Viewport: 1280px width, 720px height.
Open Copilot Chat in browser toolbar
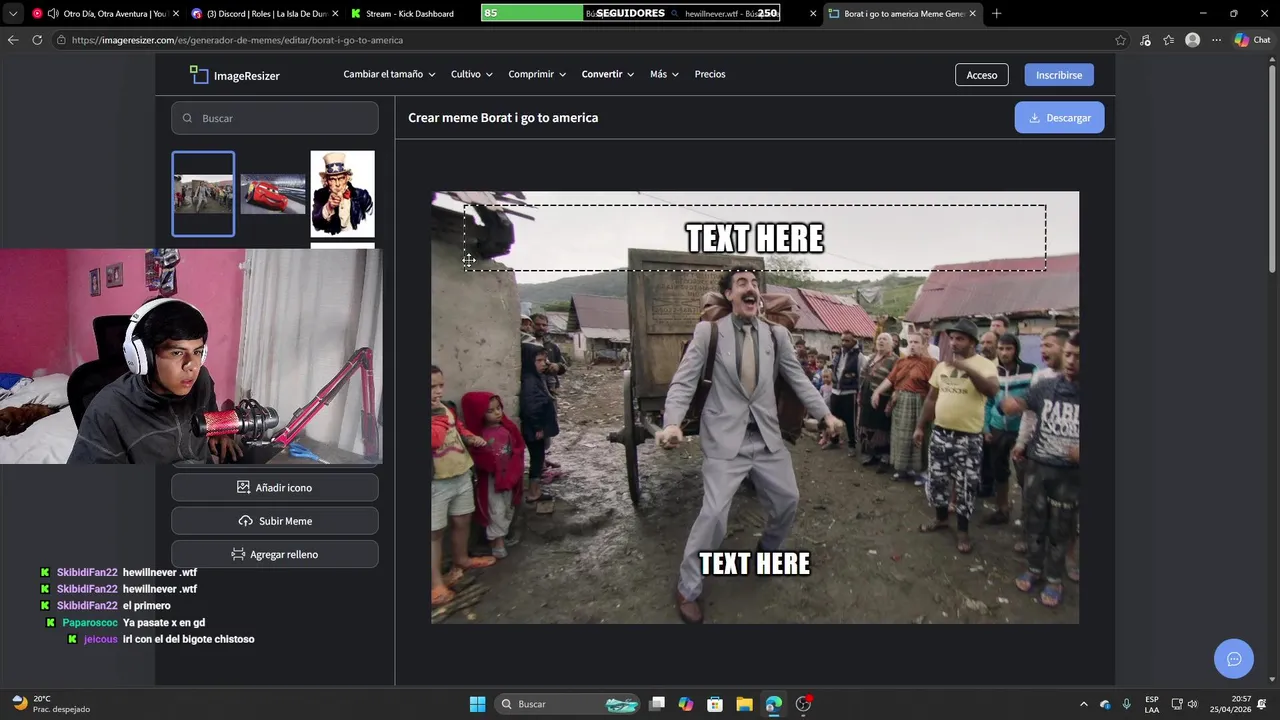point(1251,40)
